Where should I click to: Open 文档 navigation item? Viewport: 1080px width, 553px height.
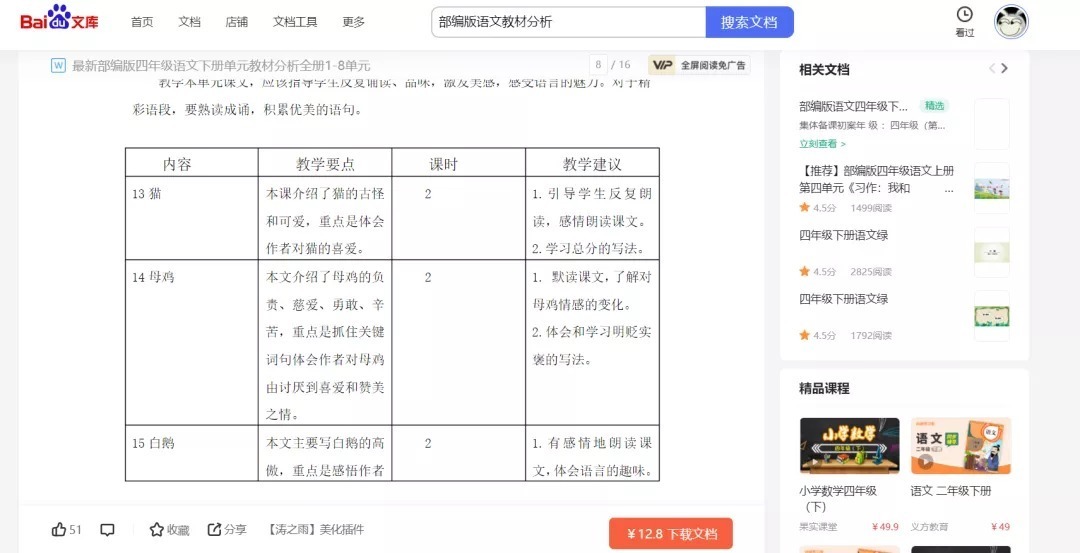189,22
